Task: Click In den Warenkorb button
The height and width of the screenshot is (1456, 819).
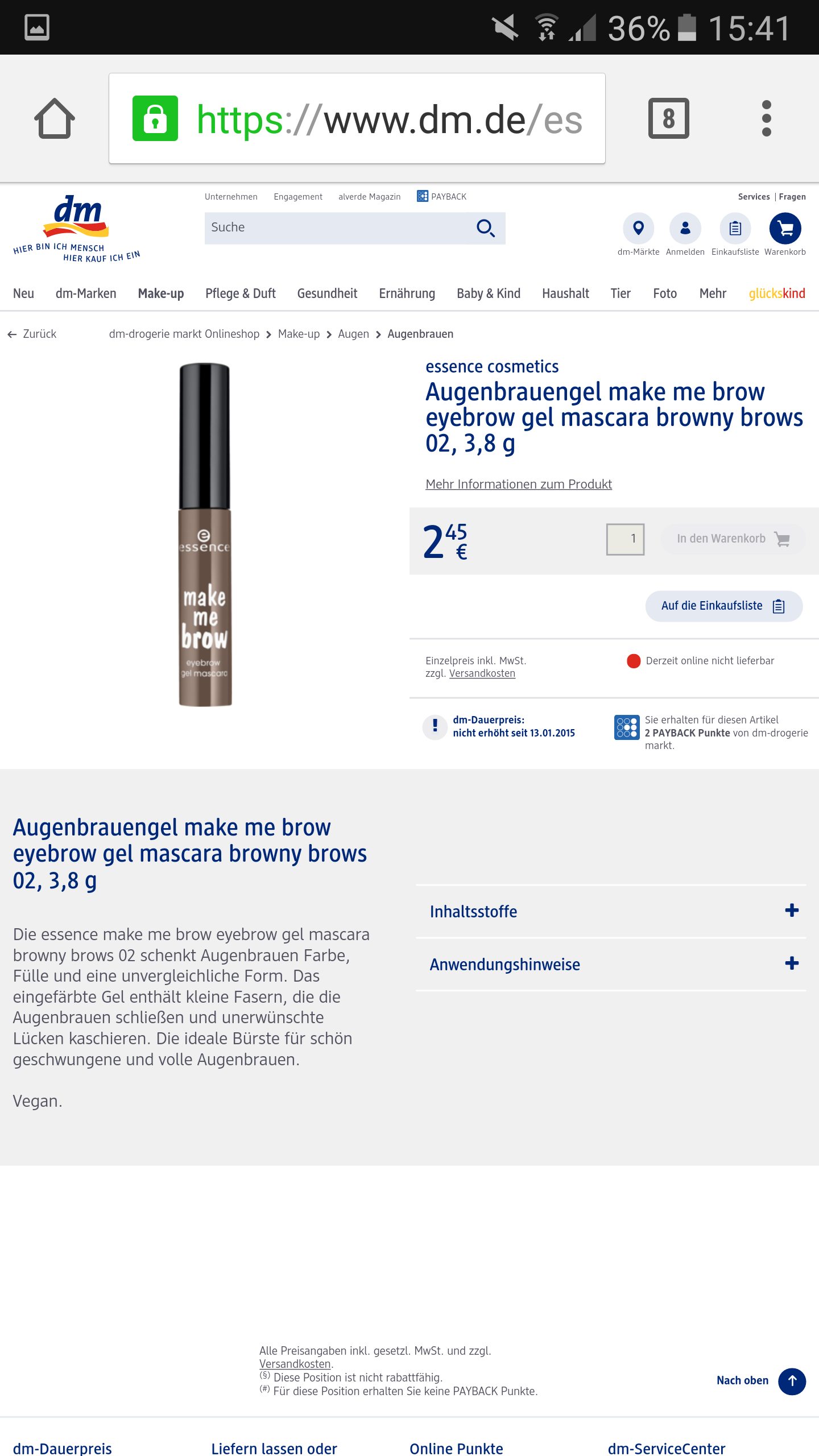Action: tap(733, 539)
